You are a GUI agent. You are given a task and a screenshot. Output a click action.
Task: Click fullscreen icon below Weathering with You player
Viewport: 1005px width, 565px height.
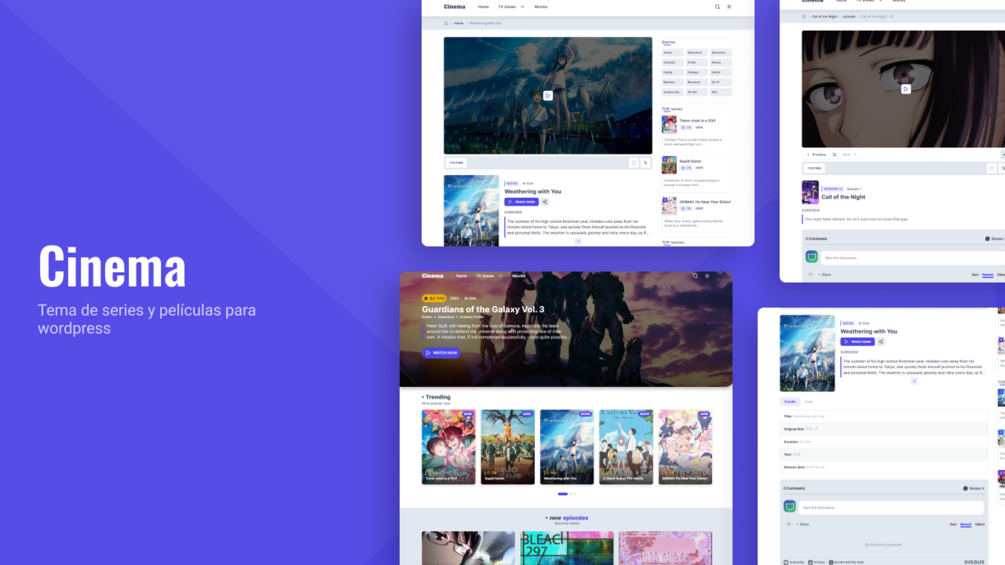(634, 163)
